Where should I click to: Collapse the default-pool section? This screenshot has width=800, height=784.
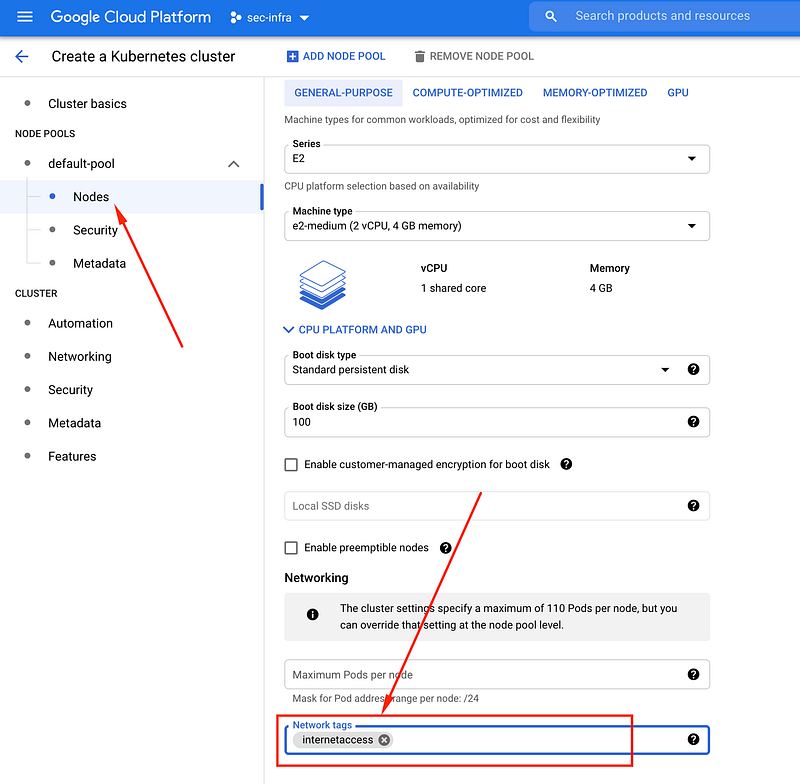point(233,164)
